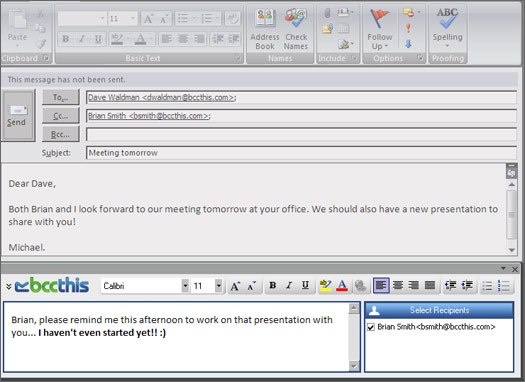Screen dimensions: 525x382
Task: Align right in bccthis toolbar
Action: pos(414,285)
